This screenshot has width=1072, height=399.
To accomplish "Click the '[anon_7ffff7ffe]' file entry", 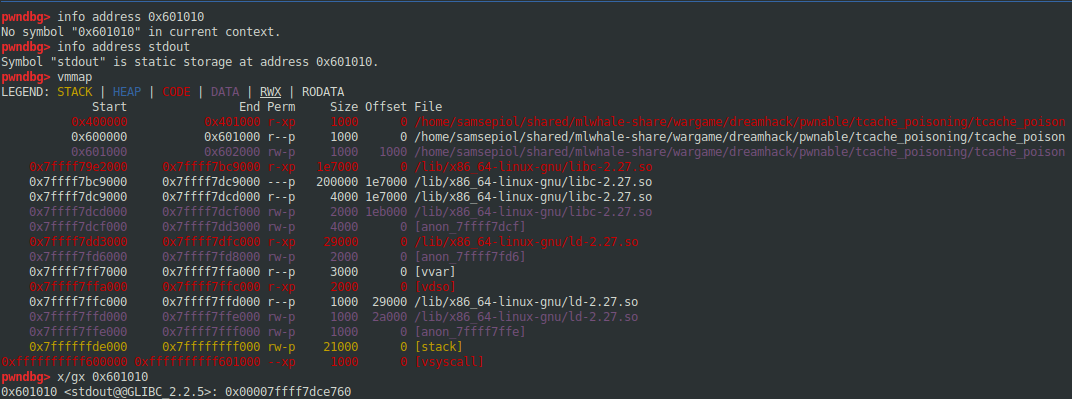I will pyautogui.click(x=470, y=332).
